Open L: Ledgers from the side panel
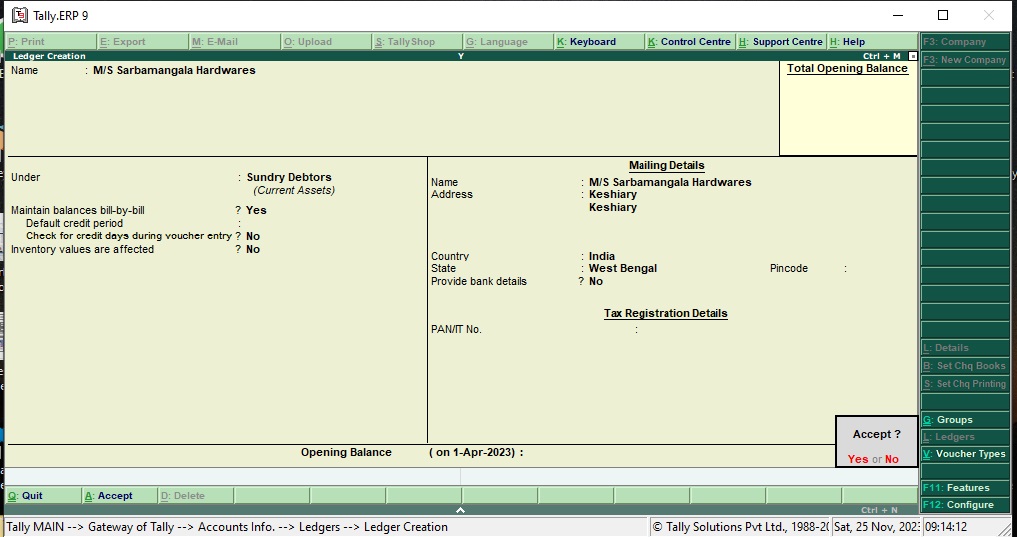Image resolution: width=1017 pixels, height=537 pixels. tap(965, 437)
